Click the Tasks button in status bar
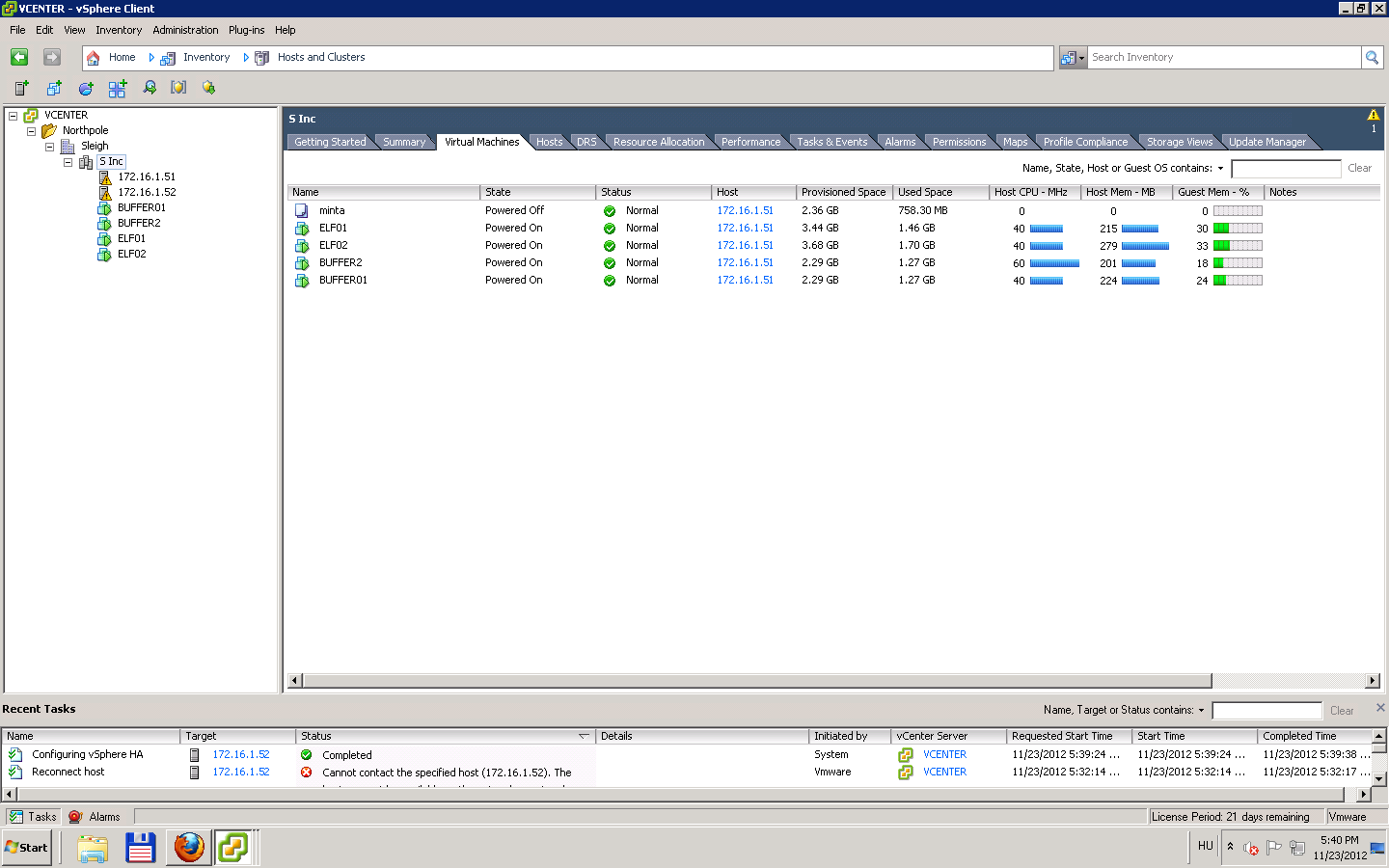1389x868 pixels. coord(33,817)
